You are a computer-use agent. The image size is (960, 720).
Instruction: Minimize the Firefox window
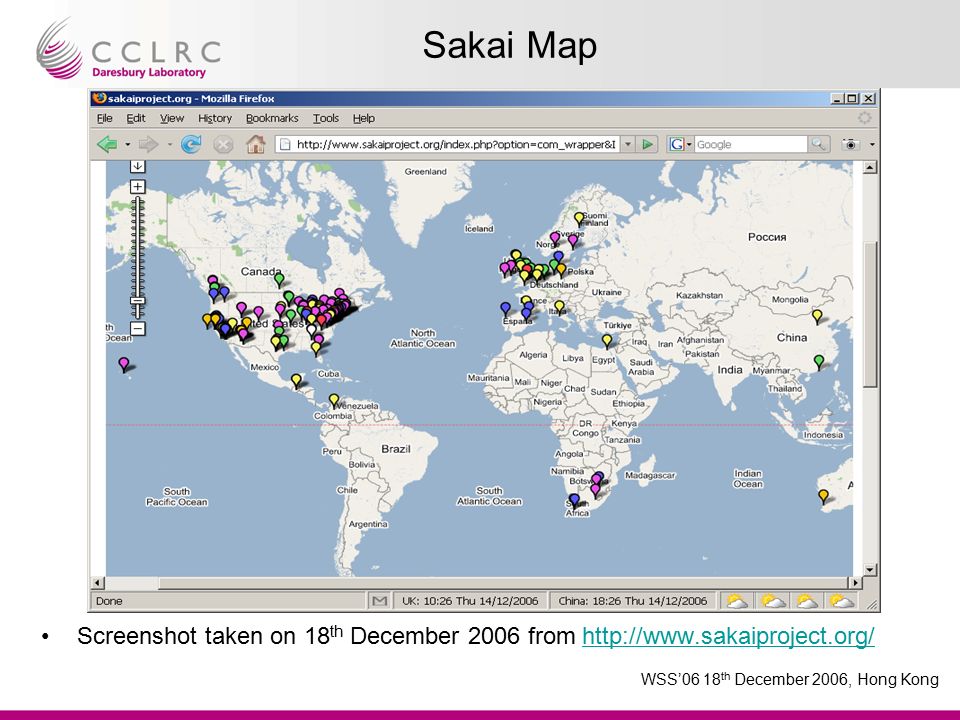(837, 99)
